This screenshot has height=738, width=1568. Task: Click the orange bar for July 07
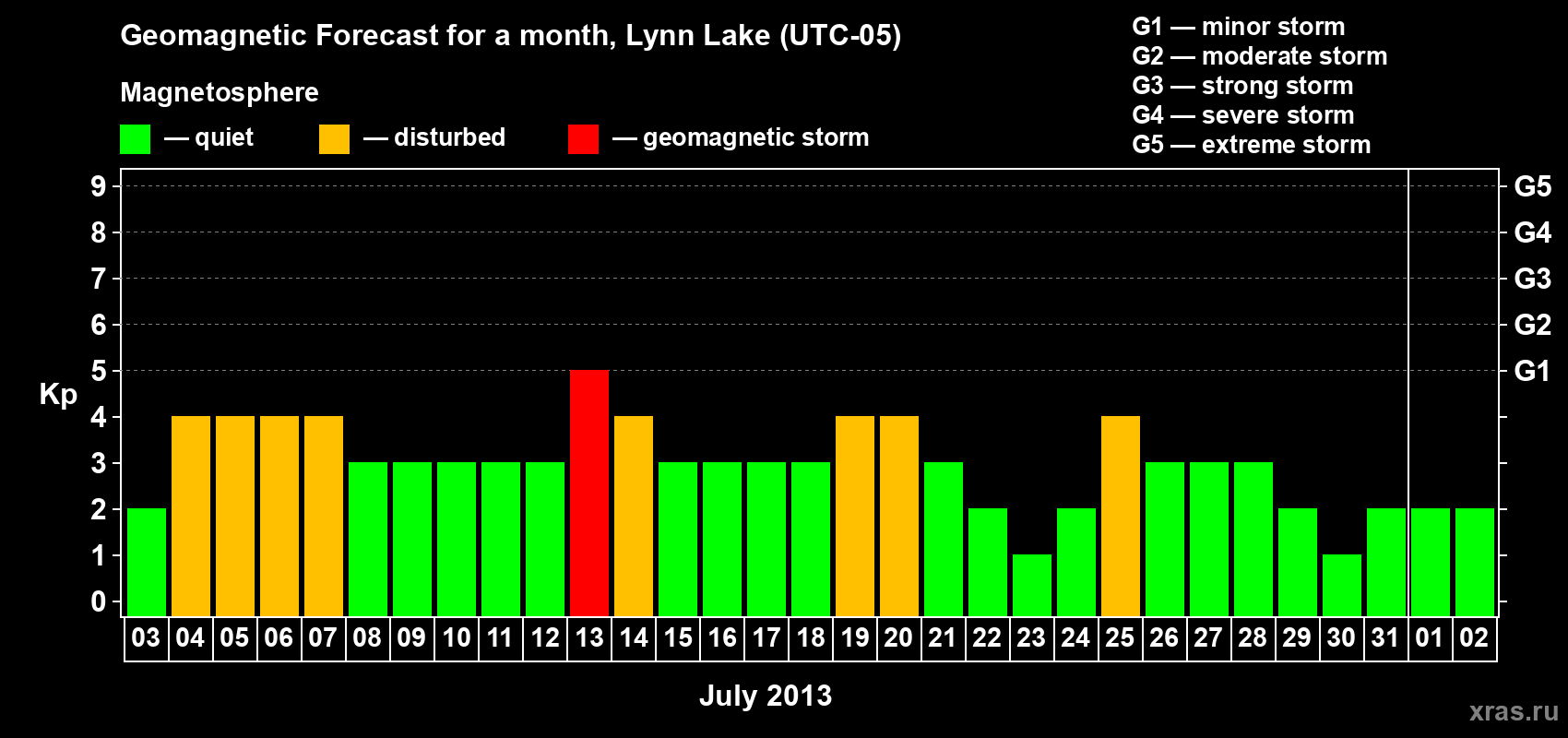pos(324,516)
